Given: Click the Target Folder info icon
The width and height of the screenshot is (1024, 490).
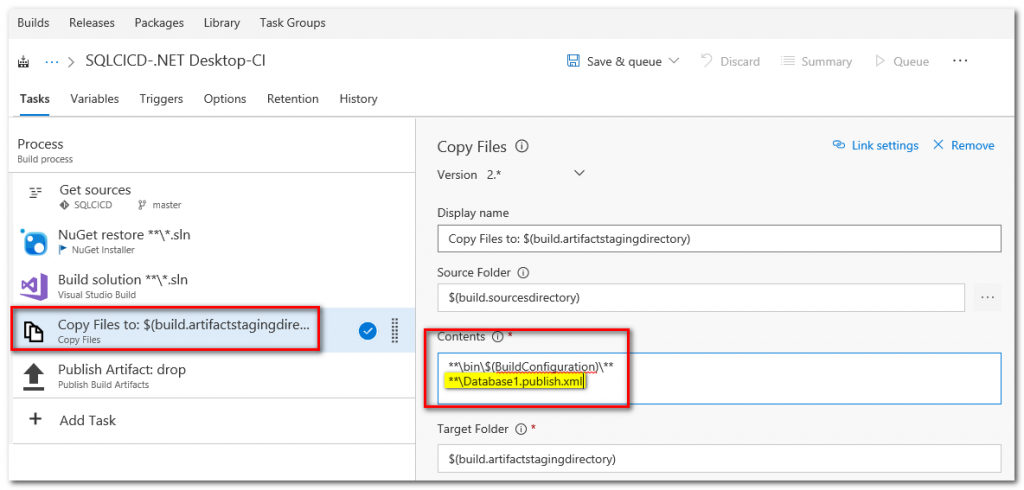Looking at the screenshot, I should (x=521, y=430).
